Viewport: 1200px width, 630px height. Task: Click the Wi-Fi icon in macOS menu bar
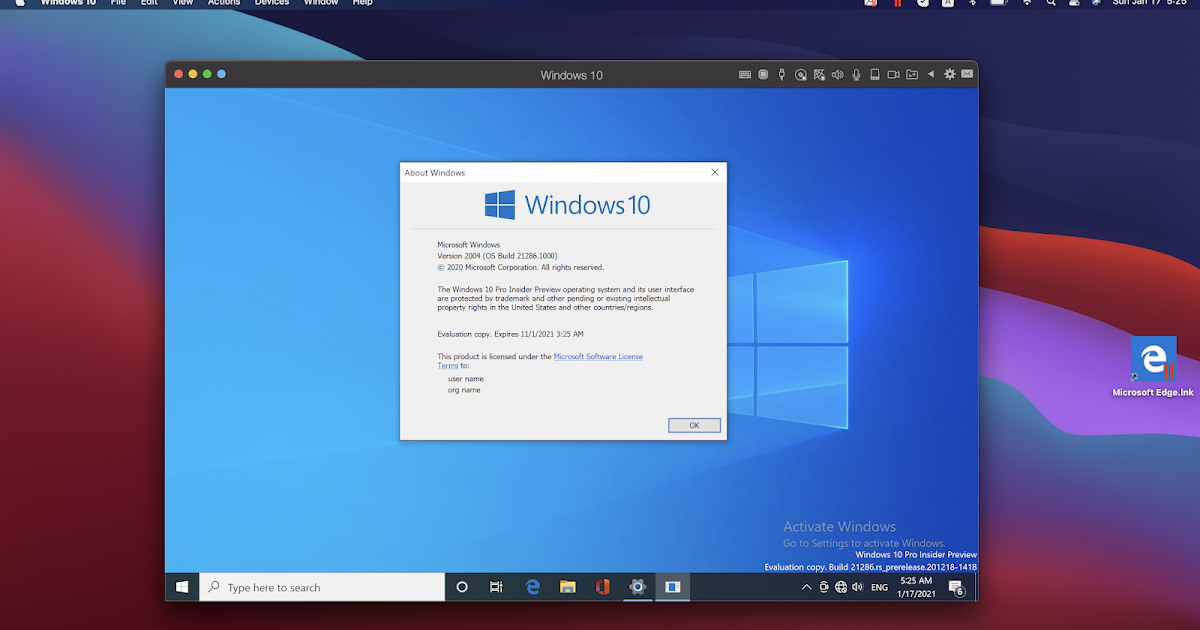[1026, 3]
